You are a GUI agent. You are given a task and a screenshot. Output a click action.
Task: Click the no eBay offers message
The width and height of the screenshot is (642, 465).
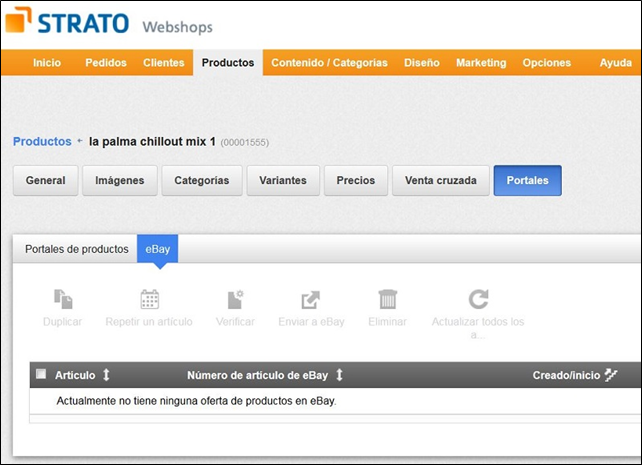tap(196, 401)
